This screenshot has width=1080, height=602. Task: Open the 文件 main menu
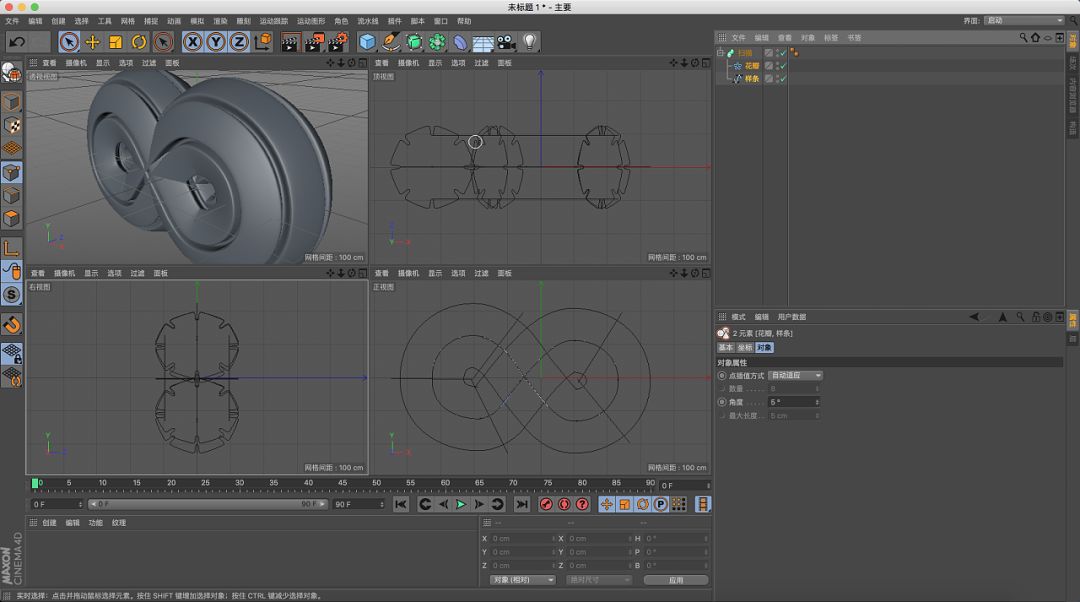[x=12, y=21]
